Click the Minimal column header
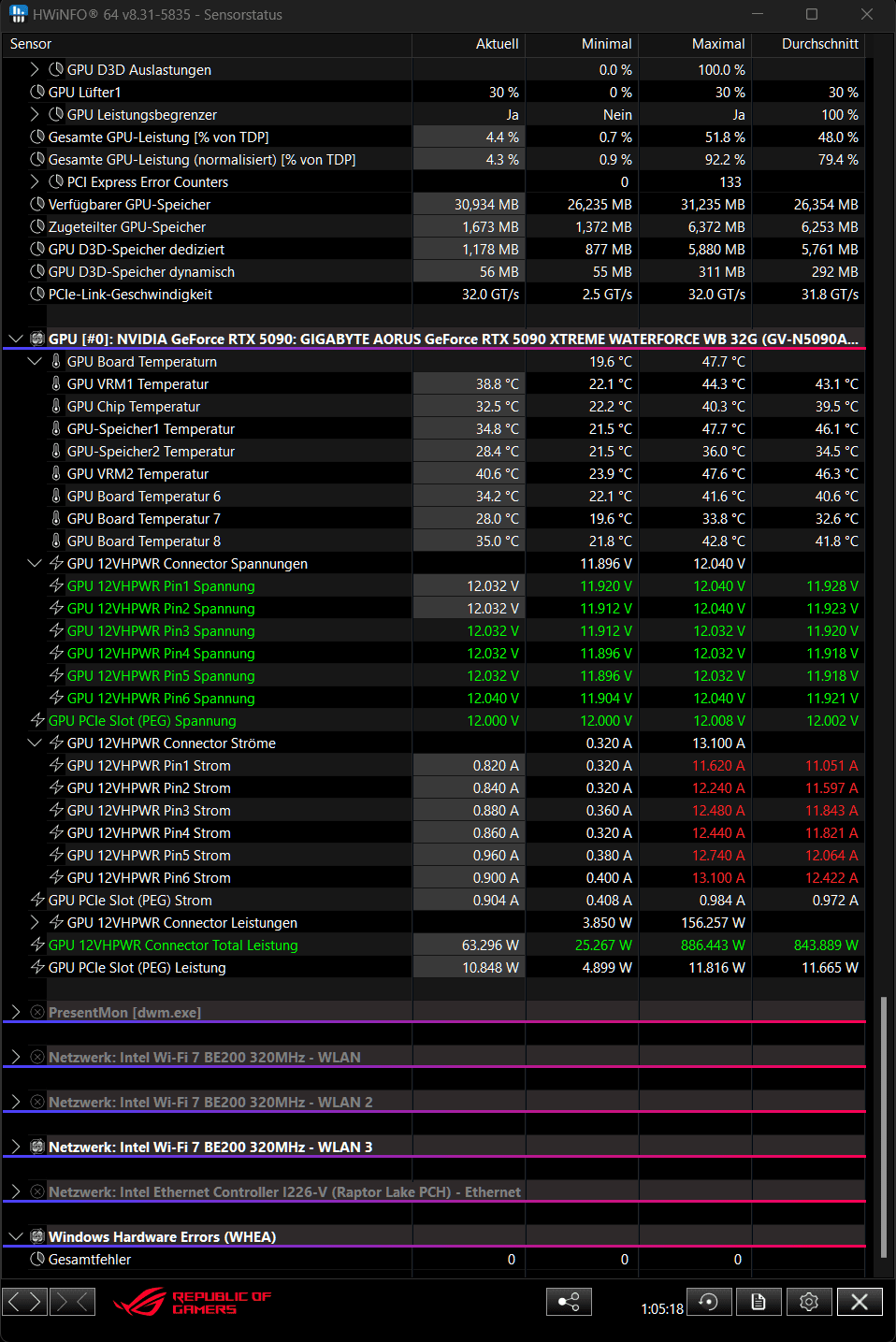 (582, 44)
